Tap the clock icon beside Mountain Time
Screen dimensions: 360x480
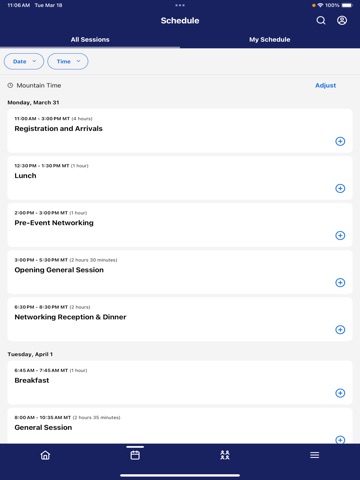pos(10,85)
